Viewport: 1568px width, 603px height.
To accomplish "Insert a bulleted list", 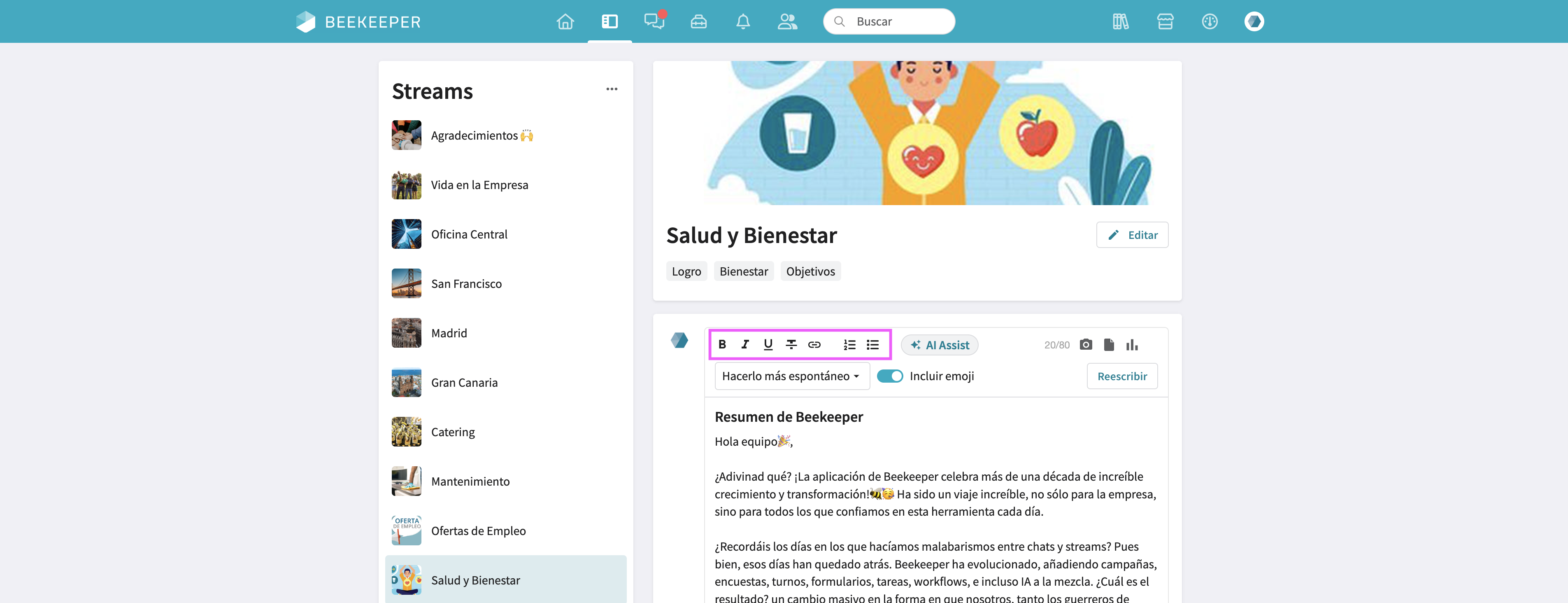I will point(873,344).
